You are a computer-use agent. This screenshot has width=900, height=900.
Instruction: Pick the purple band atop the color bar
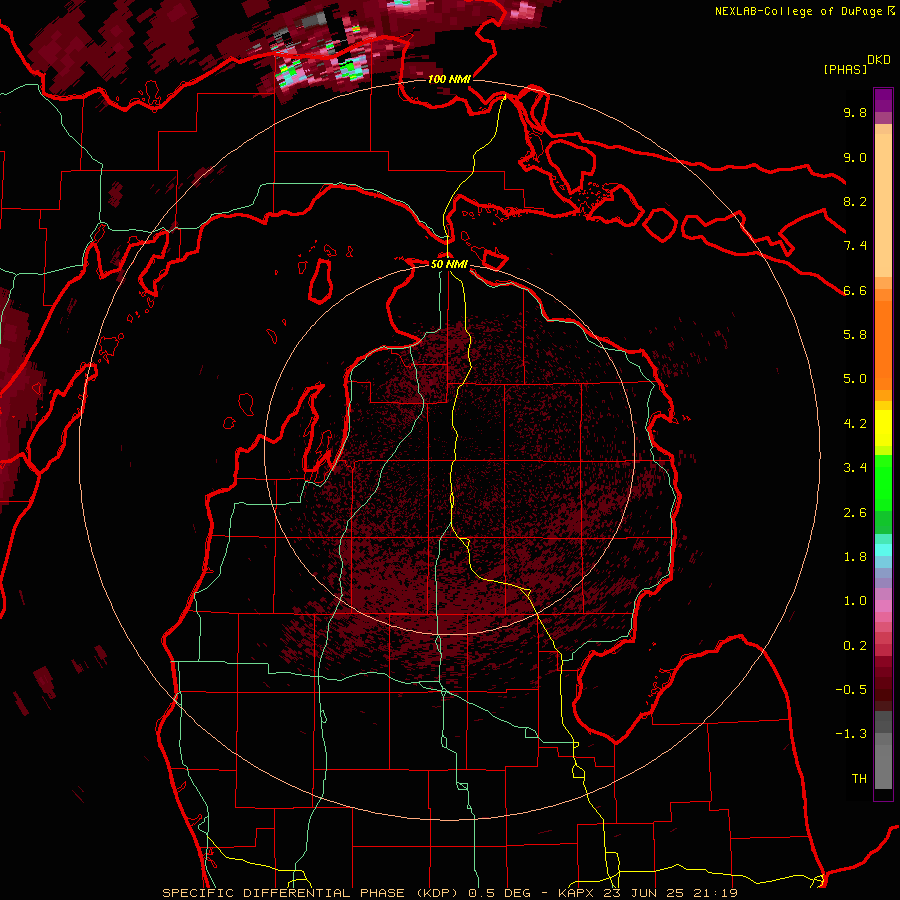coord(883,100)
